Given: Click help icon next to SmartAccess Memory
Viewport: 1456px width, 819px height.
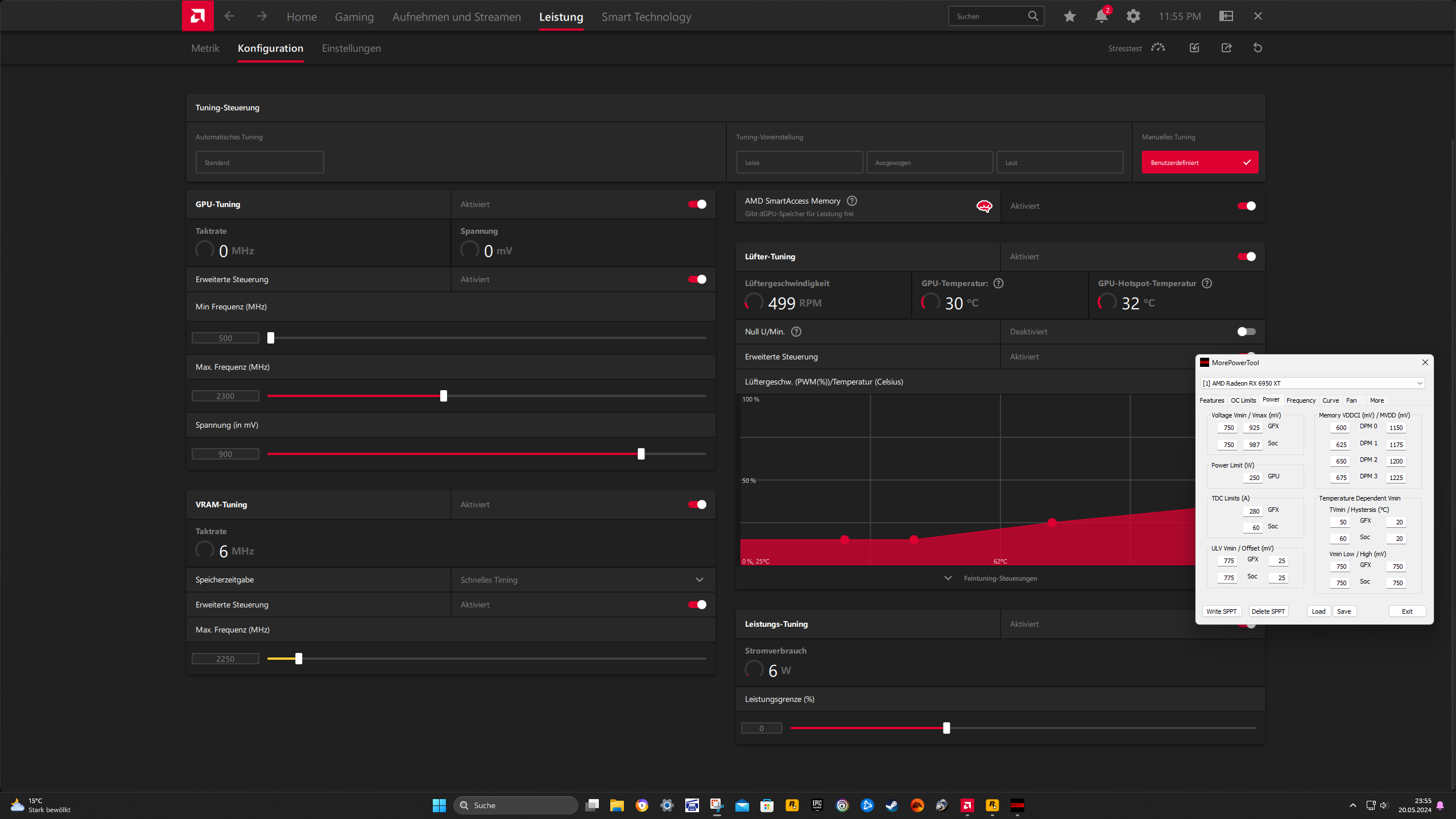Looking at the screenshot, I should pyautogui.click(x=851, y=201).
